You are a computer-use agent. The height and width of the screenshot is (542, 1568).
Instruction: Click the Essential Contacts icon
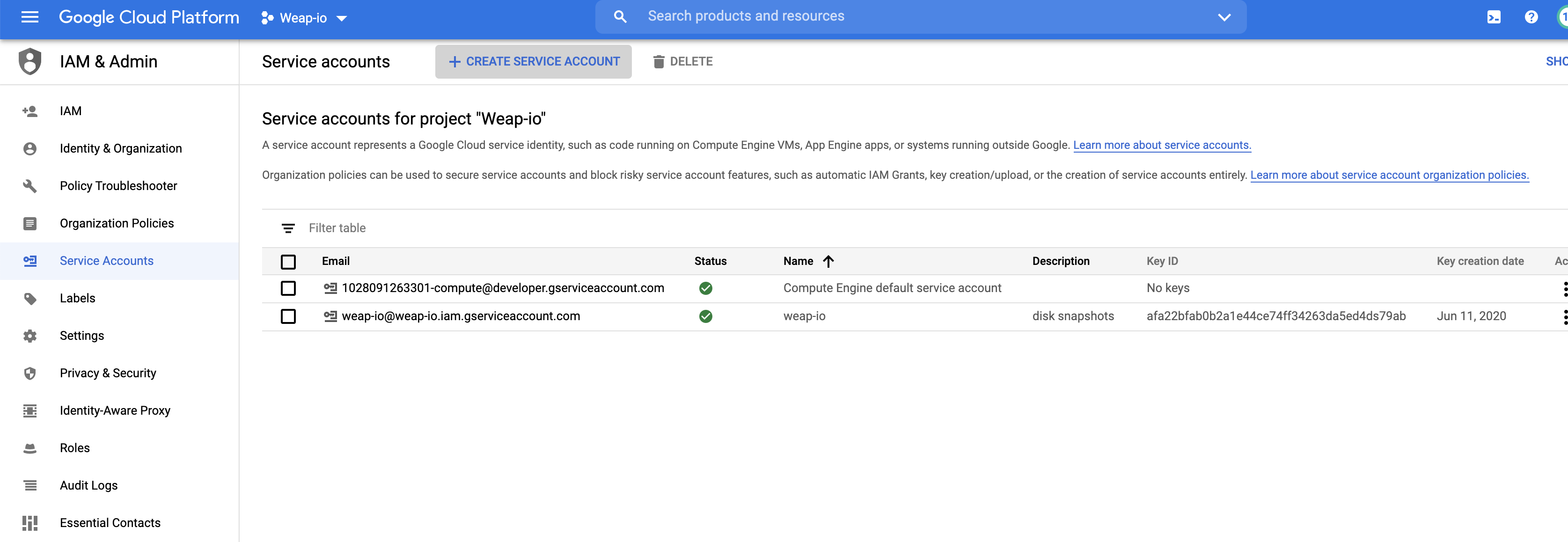[x=30, y=523]
